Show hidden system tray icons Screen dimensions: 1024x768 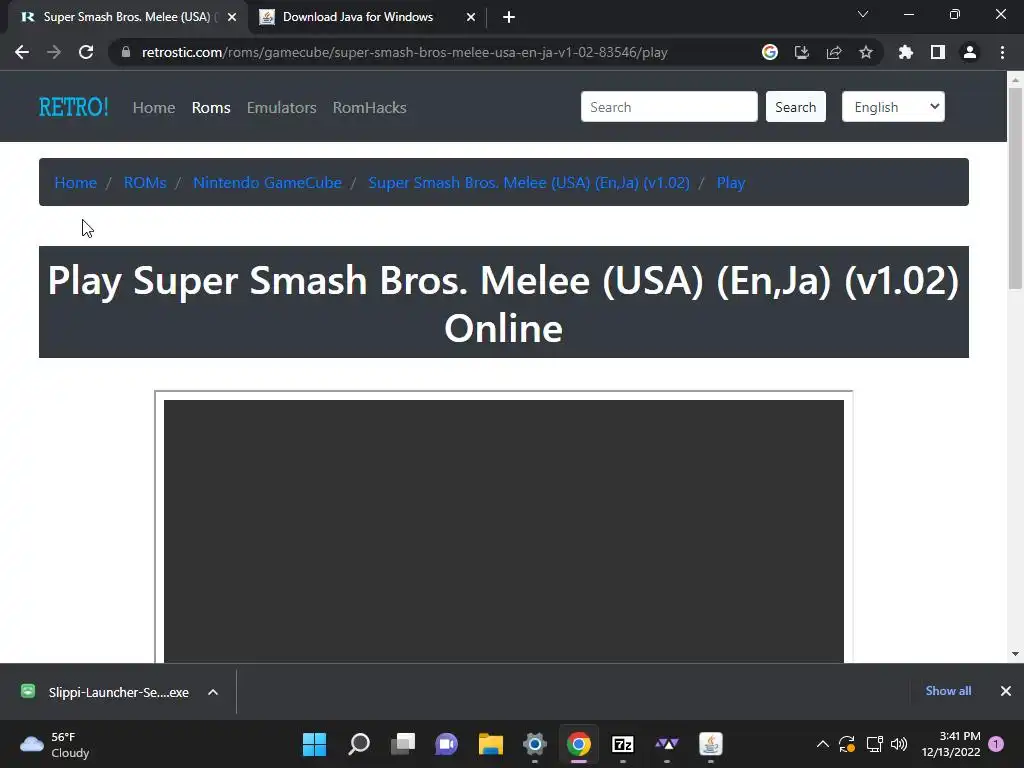823,744
